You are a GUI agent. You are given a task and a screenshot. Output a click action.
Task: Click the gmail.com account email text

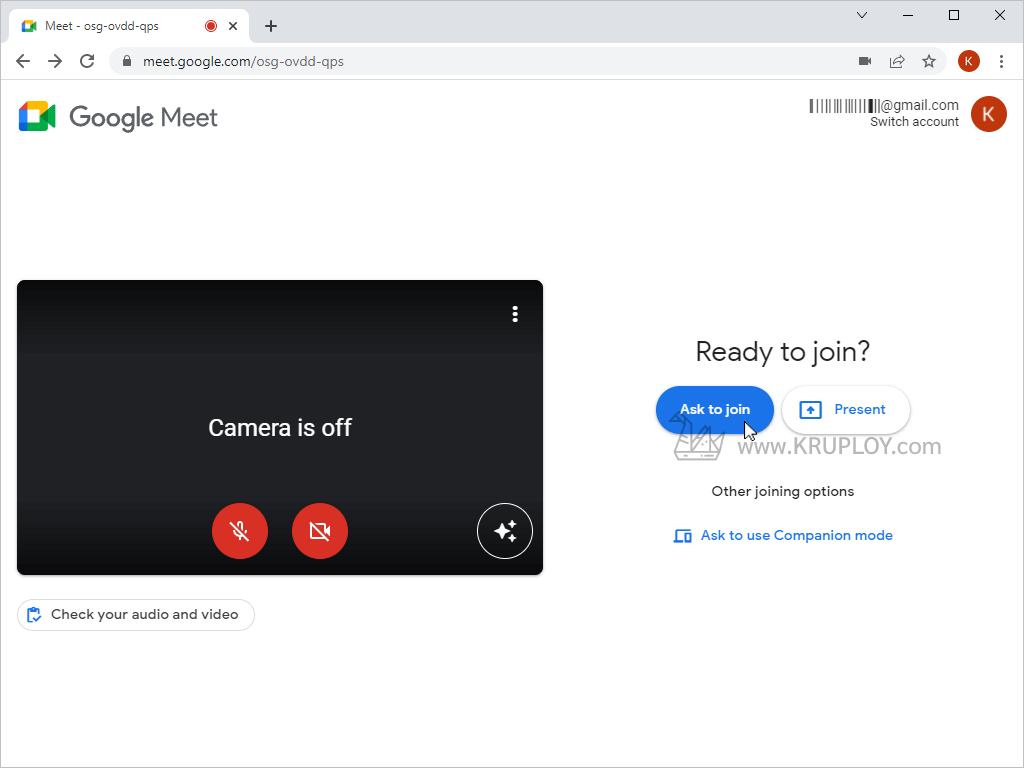coord(884,105)
